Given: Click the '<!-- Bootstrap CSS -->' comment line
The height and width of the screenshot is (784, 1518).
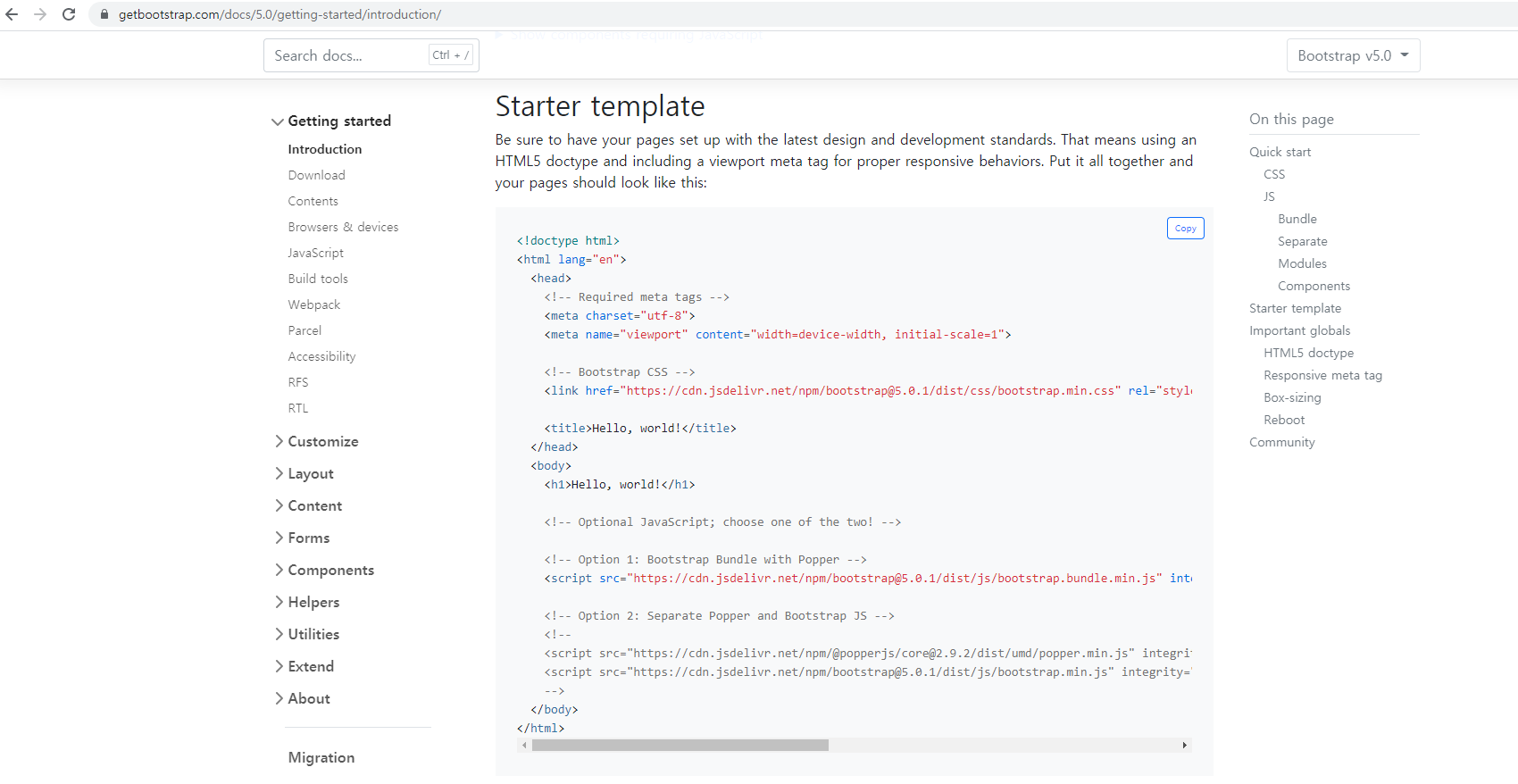Looking at the screenshot, I should [620, 372].
